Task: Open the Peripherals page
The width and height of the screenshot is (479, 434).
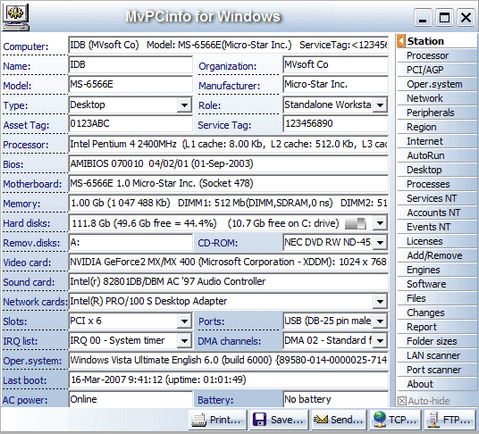Action: (437, 113)
